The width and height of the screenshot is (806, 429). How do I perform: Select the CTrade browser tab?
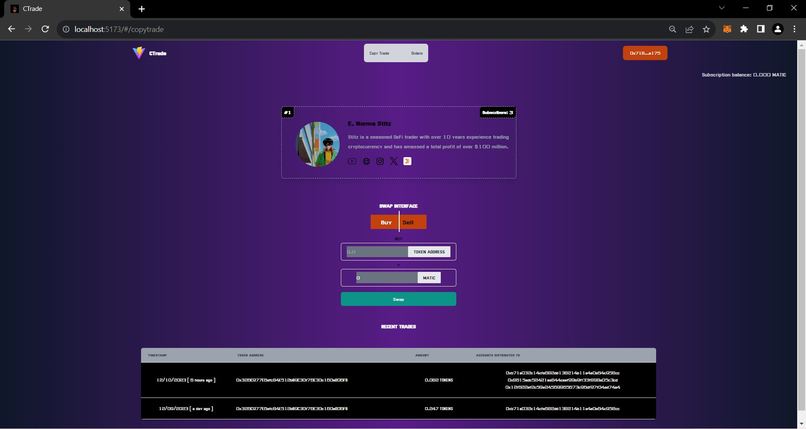[x=67, y=9]
